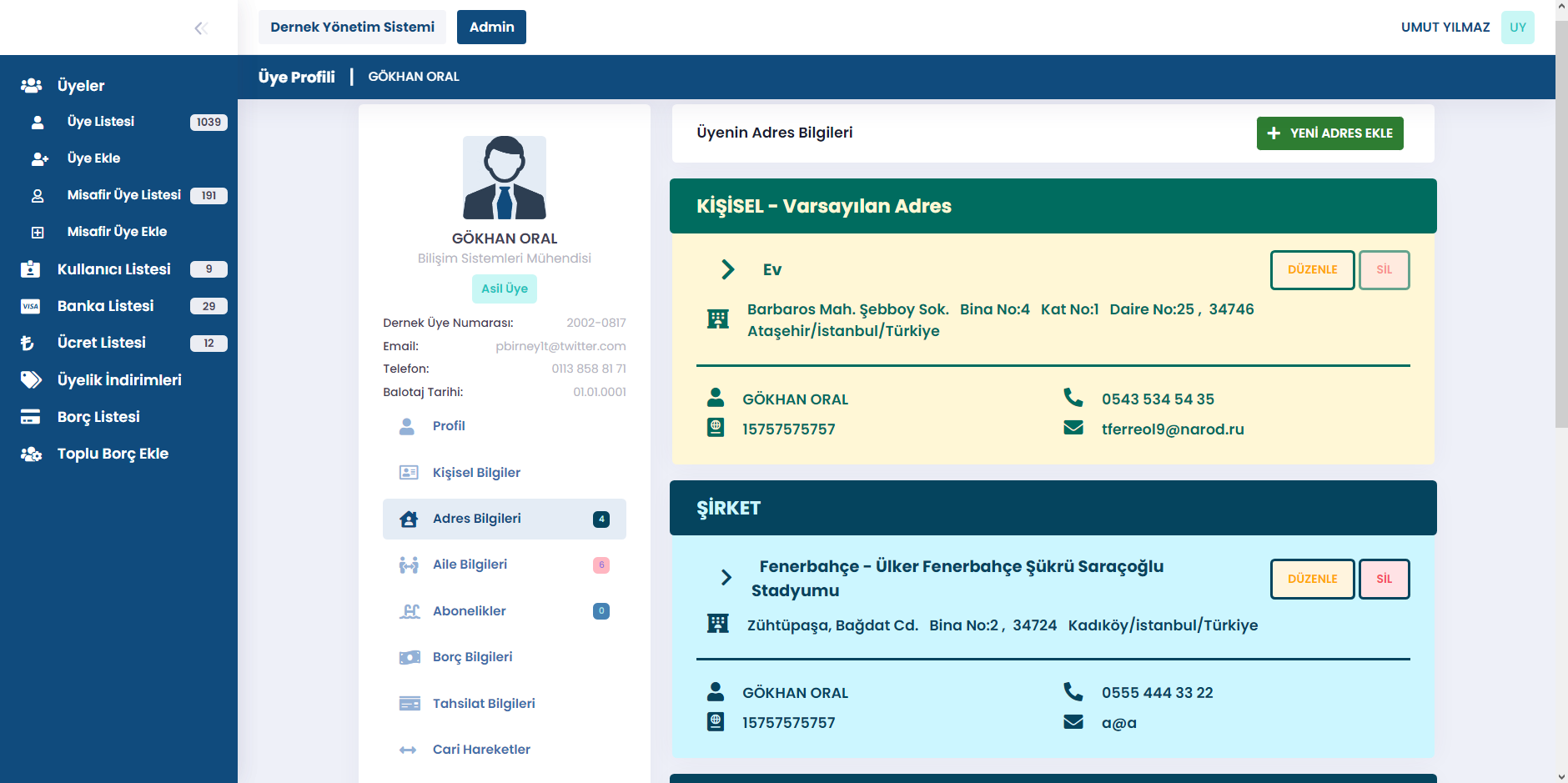Click the Ücret Listesi lira icon
Screen dimensions: 1568x783
pyautogui.click(x=28, y=343)
